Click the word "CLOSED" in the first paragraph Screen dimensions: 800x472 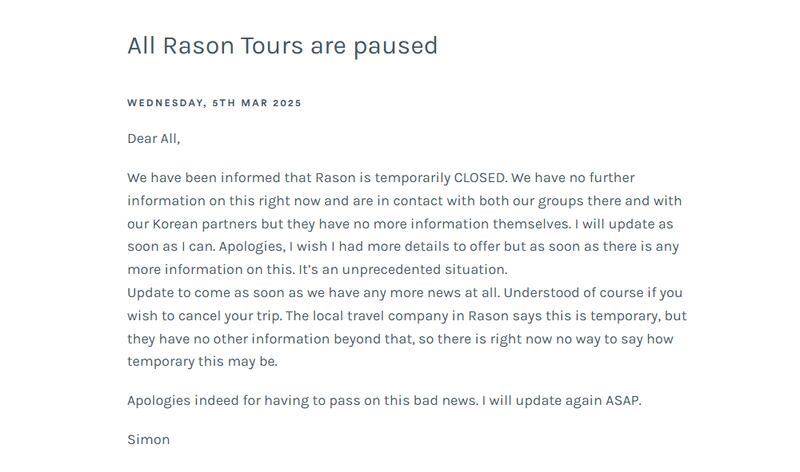click(480, 178)
